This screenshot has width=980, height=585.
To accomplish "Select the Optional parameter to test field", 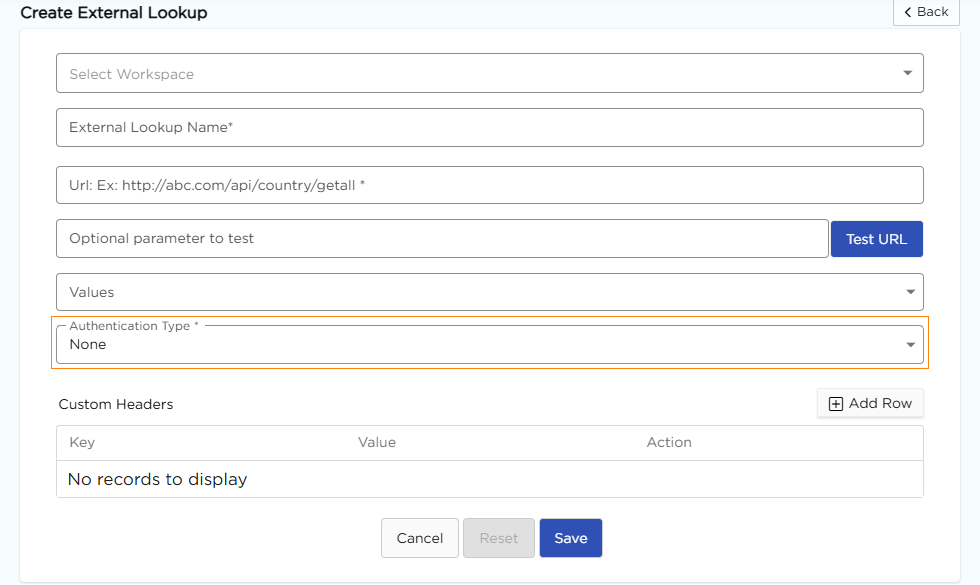I will click(442, 239).
